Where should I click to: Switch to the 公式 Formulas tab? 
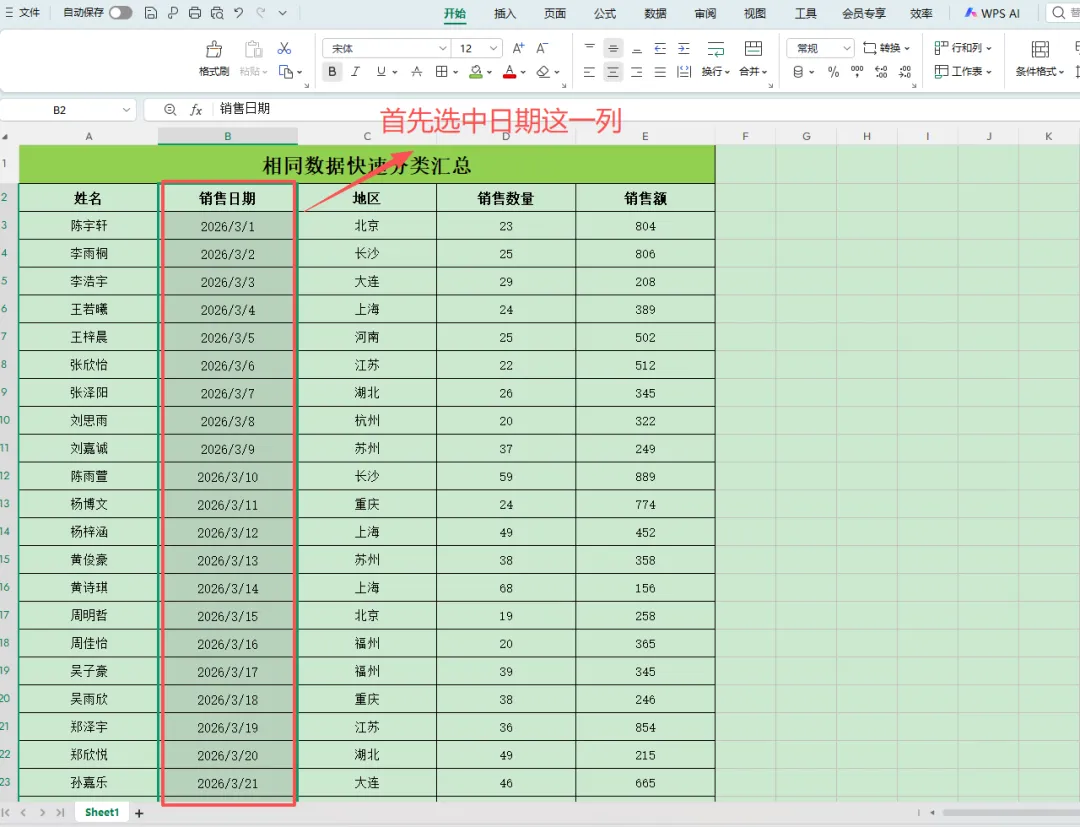click(605, 13)
